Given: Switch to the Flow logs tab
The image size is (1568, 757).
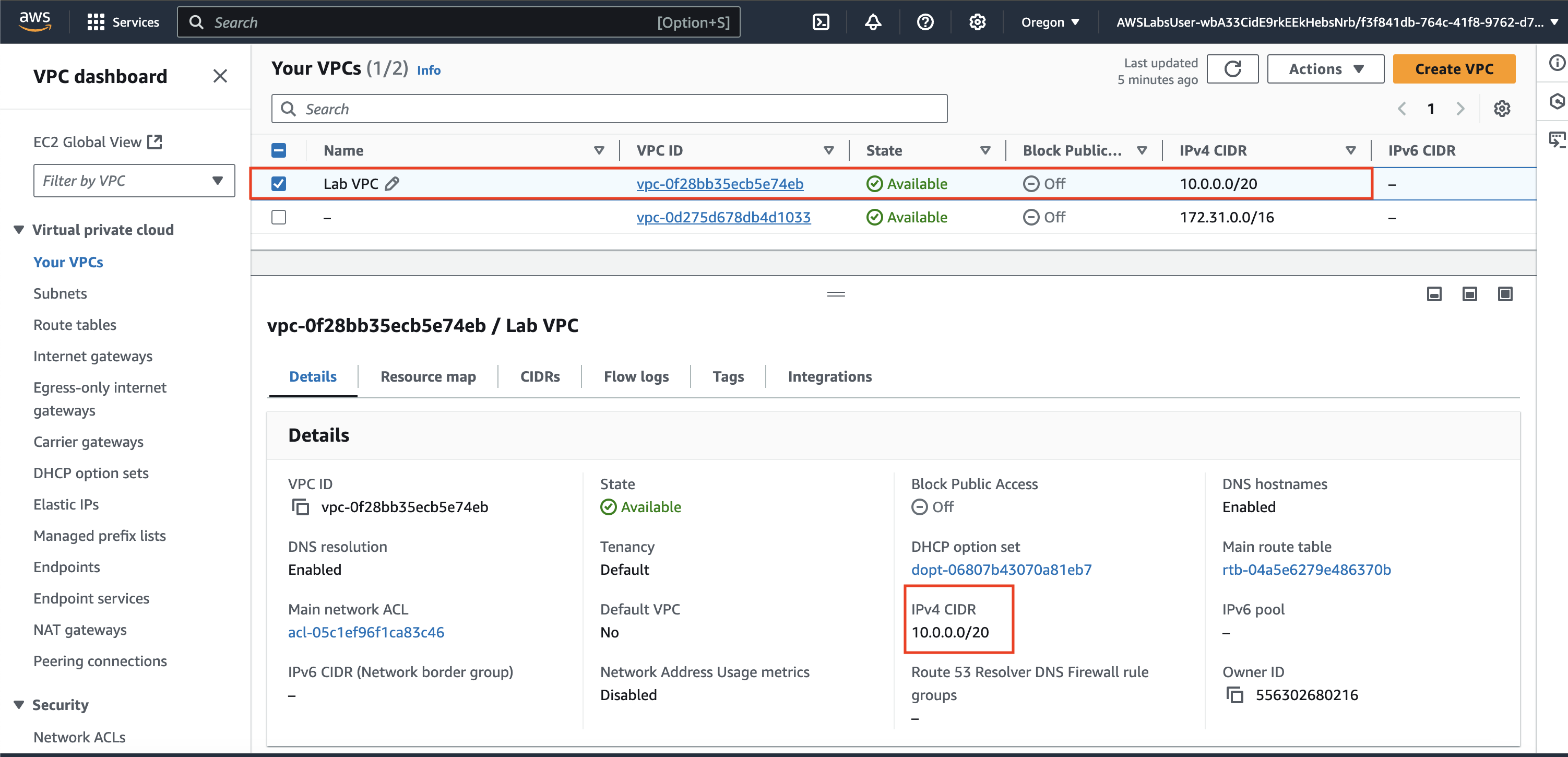Looking at the screenshot, I should (x=635, y=376).
